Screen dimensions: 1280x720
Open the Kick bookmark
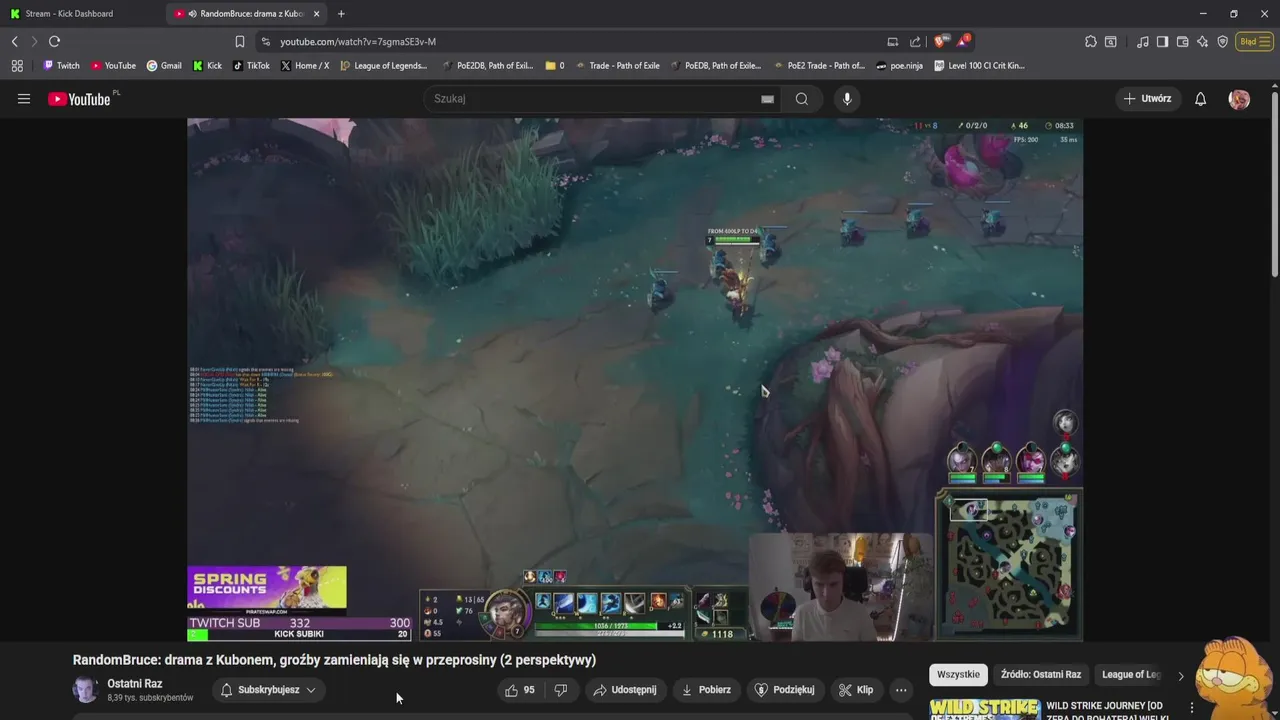point(207,65)
